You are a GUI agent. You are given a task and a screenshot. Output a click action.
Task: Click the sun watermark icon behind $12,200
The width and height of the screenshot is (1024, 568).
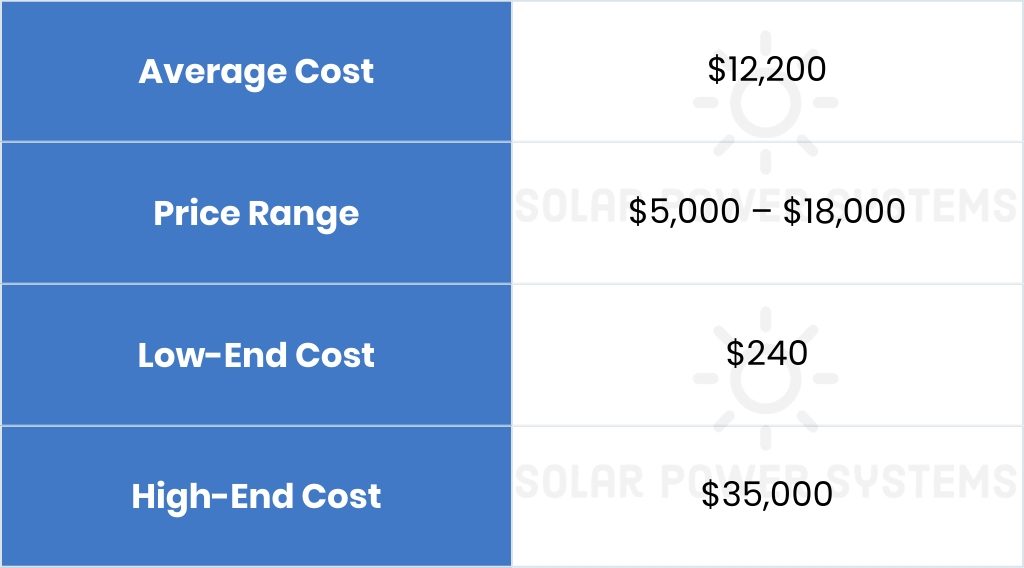pyautogui.click(x=766, y=105)
